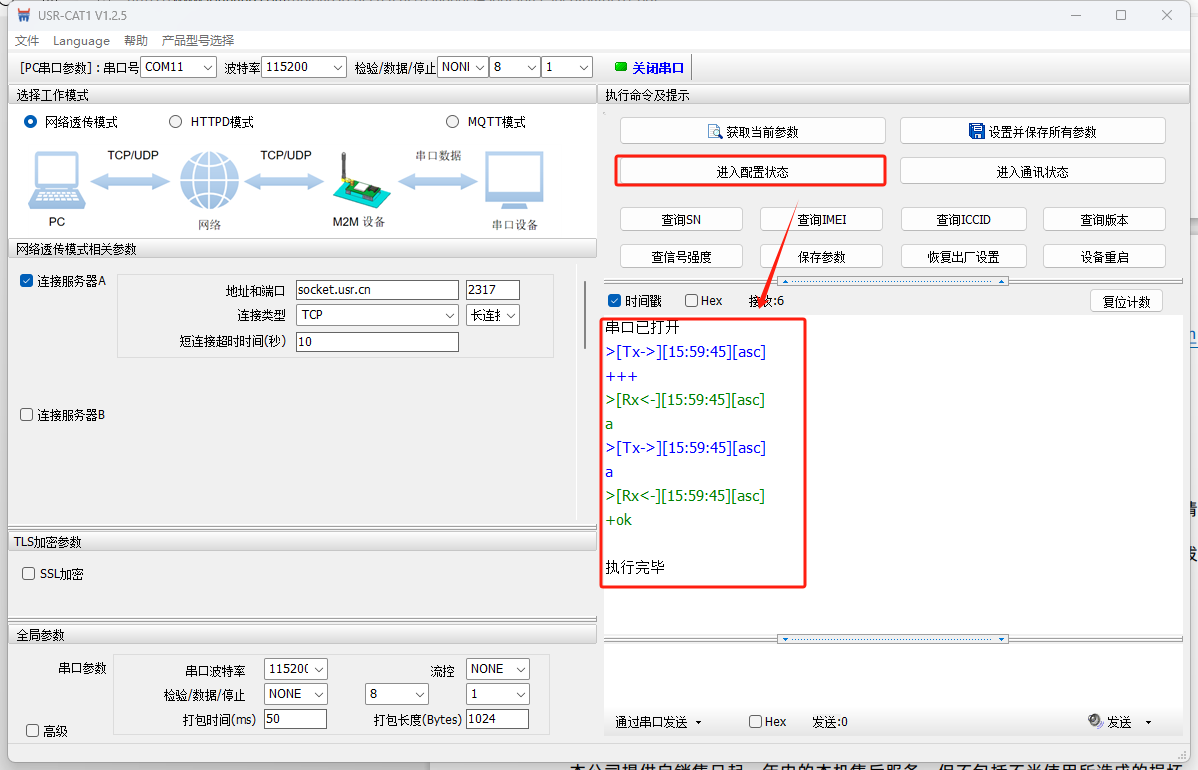Toggle the SSL encryption checkbox
This screenshot has width=1198, height=770.
click(29, 574)
